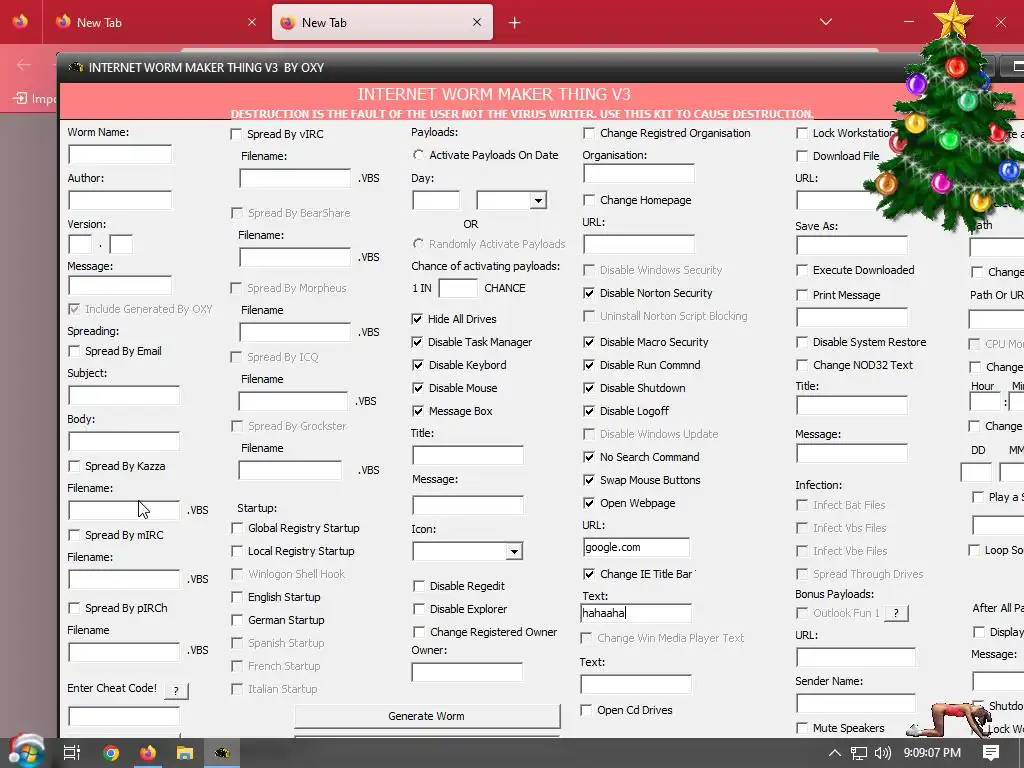Click the Generate Worm button
This screenshot has height=768, width=1024.
(426, 716)
